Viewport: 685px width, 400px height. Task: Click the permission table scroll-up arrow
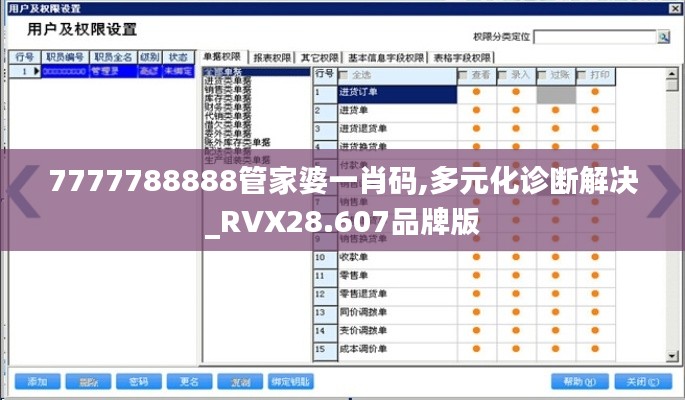point(672,73)
